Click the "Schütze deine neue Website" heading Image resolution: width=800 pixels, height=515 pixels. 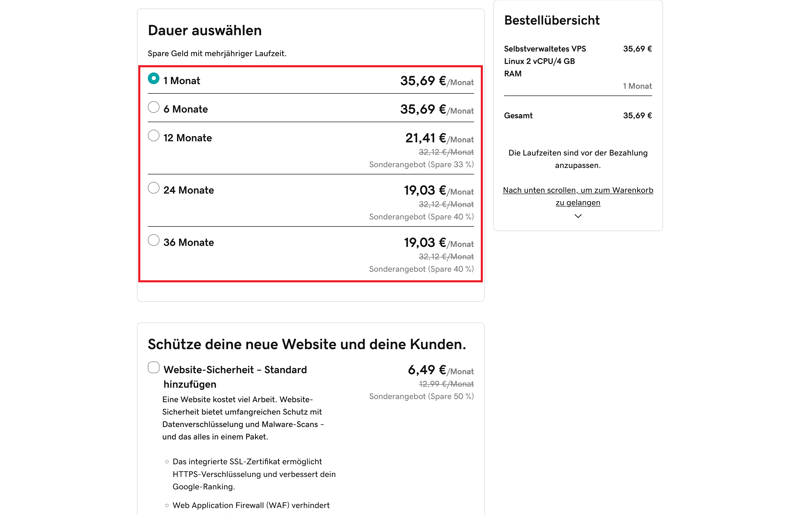[307, 344]
